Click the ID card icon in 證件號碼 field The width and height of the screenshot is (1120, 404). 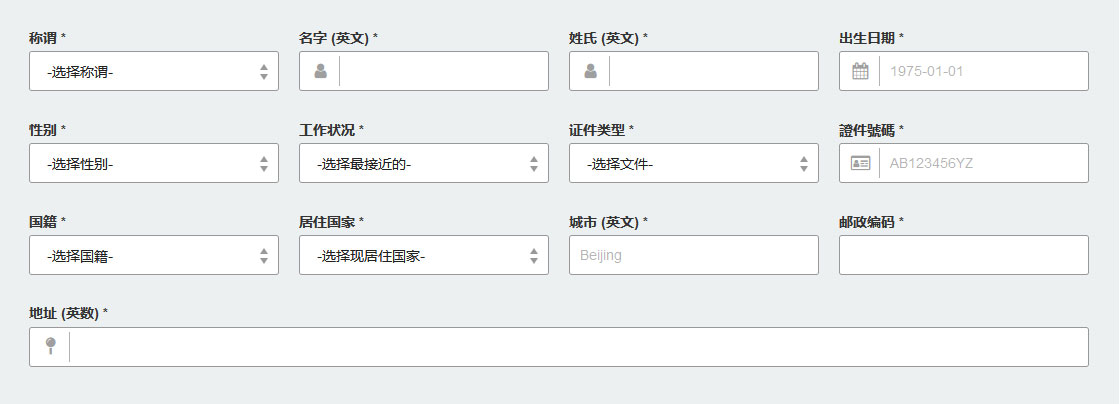click(861, 163)
